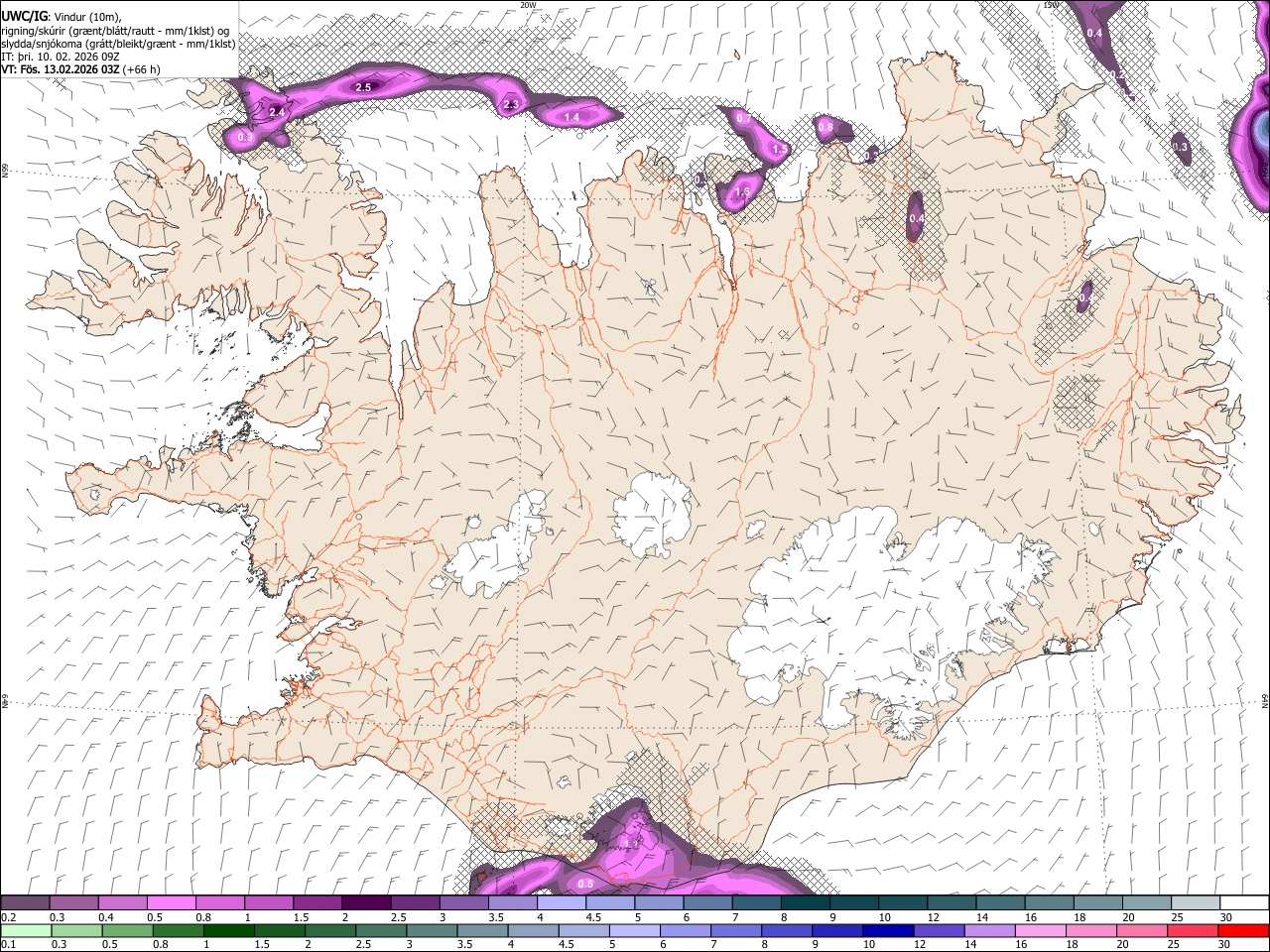This screenshot has height=952, width=1270.
Task: Select upper legend swatch between 0.2 and 0.3
Action: click(27, 903)
